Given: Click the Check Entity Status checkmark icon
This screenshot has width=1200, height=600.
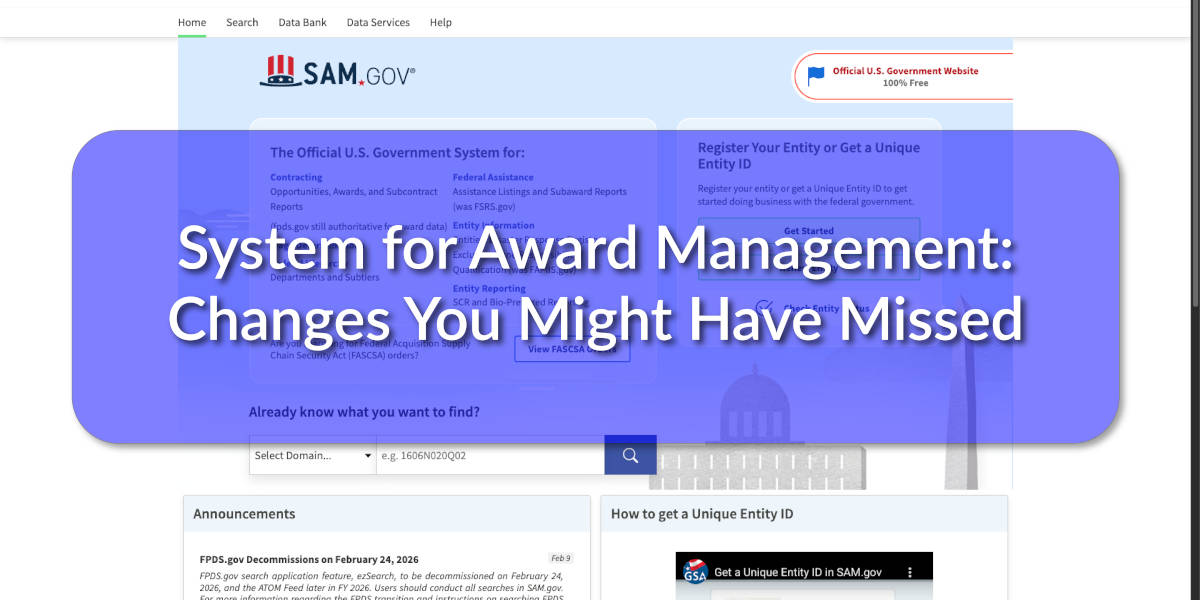Looking at the screenshot, I should (765, 308).
